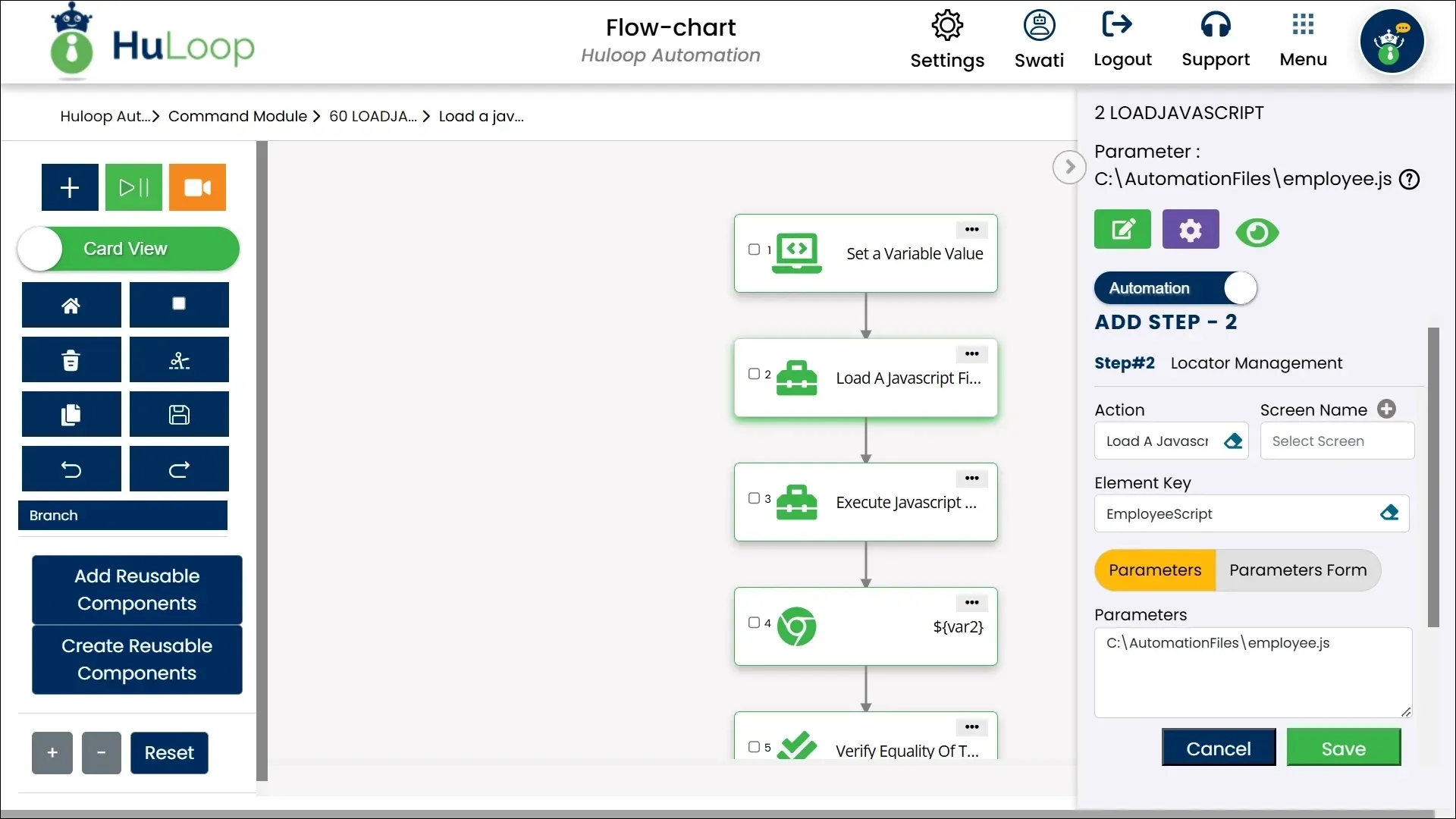Open the Menu grid in header
This screenshot has height=819, width=1456.
[x=1303, y=39]
